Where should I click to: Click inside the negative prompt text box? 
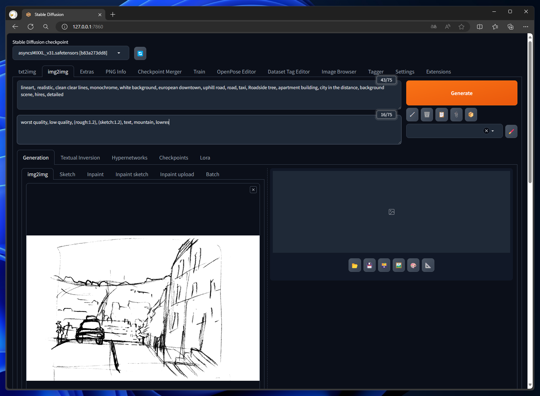209,130
